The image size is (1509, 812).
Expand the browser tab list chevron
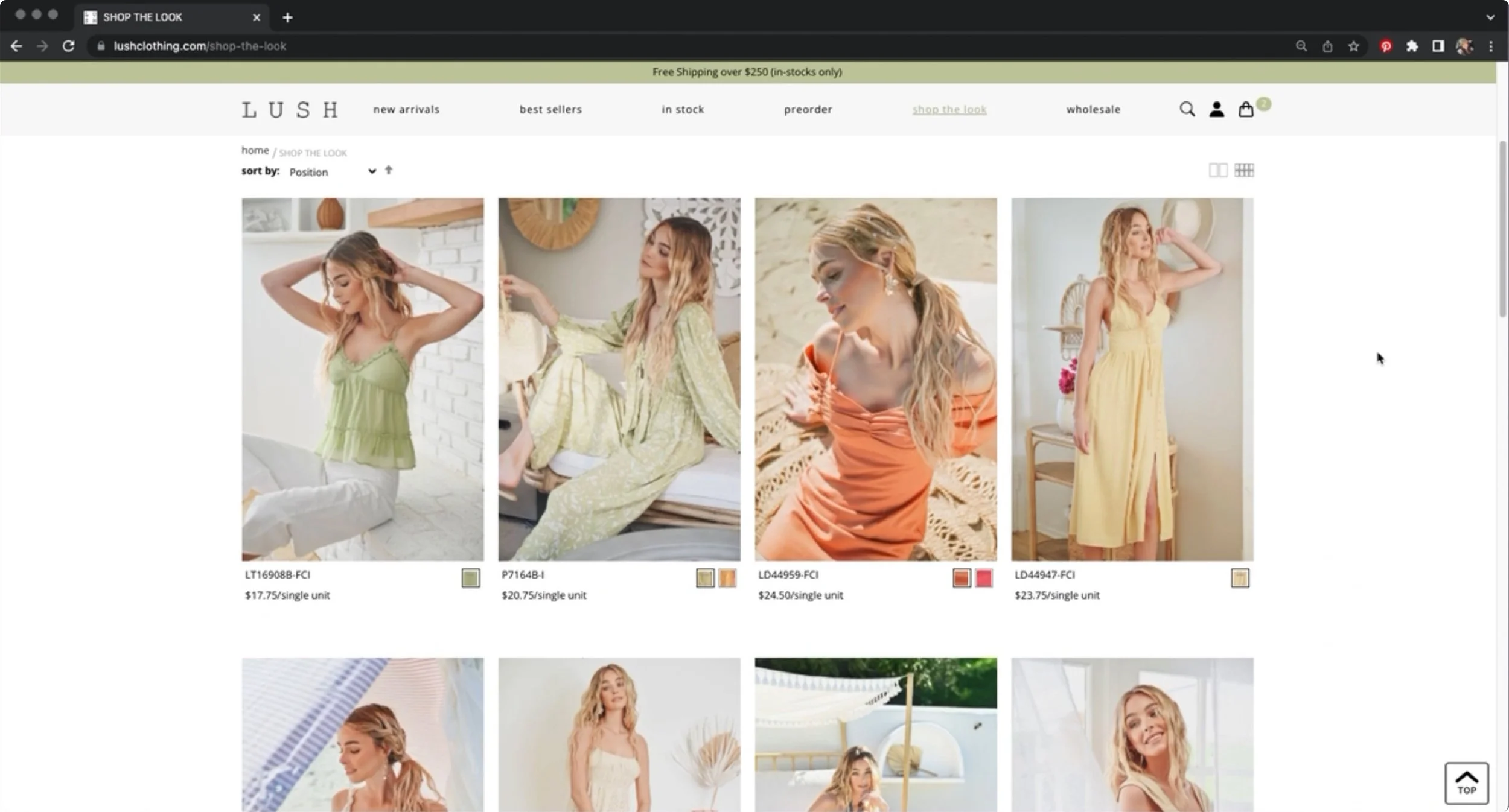[x=1490, y=17]
